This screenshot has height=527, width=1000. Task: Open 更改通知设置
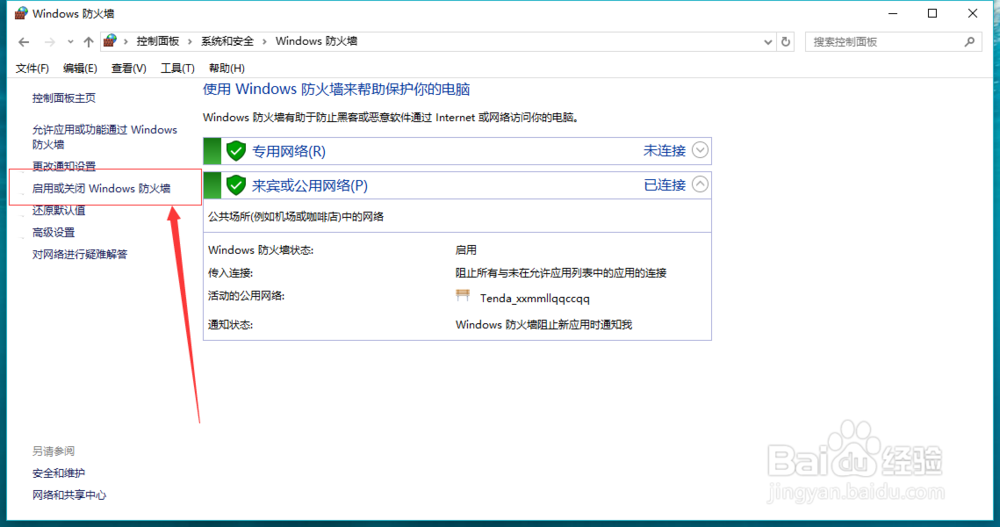pos(64,167)
